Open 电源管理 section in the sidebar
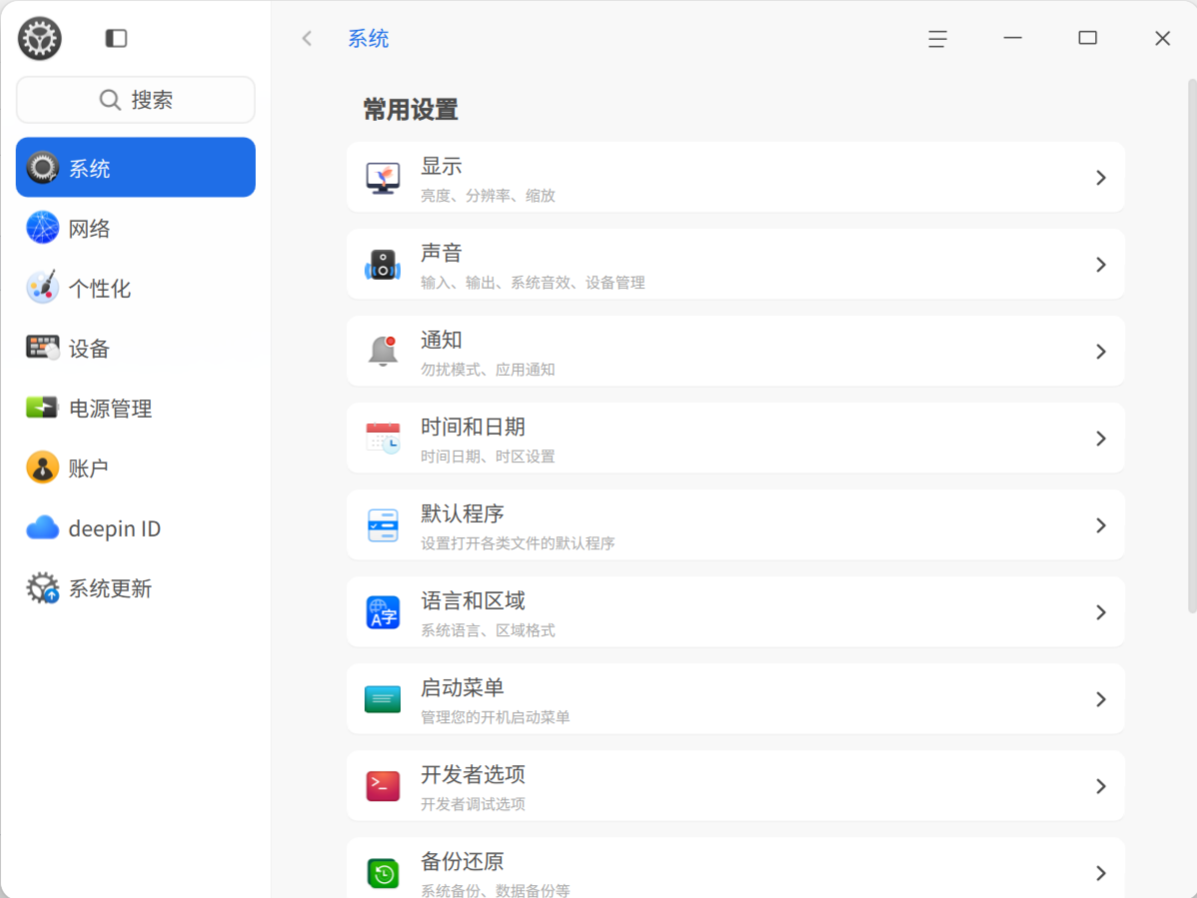Viewport: 1197px width, 898px height. click(136, 408)
